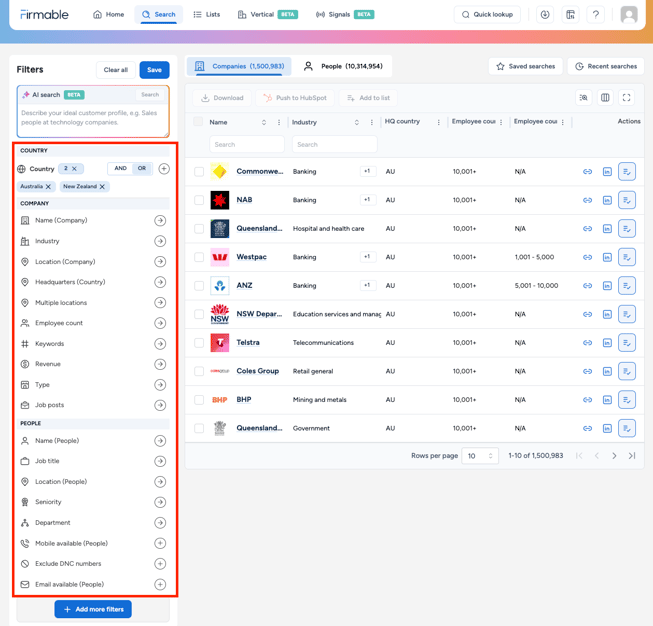Open Recent searches
Image resolution: width=653 pixels, height=626 pixels.
606,66
